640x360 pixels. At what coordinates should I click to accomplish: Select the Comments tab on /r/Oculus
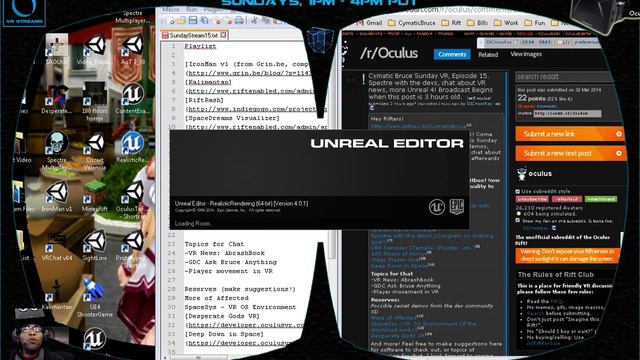coord(452,54)
